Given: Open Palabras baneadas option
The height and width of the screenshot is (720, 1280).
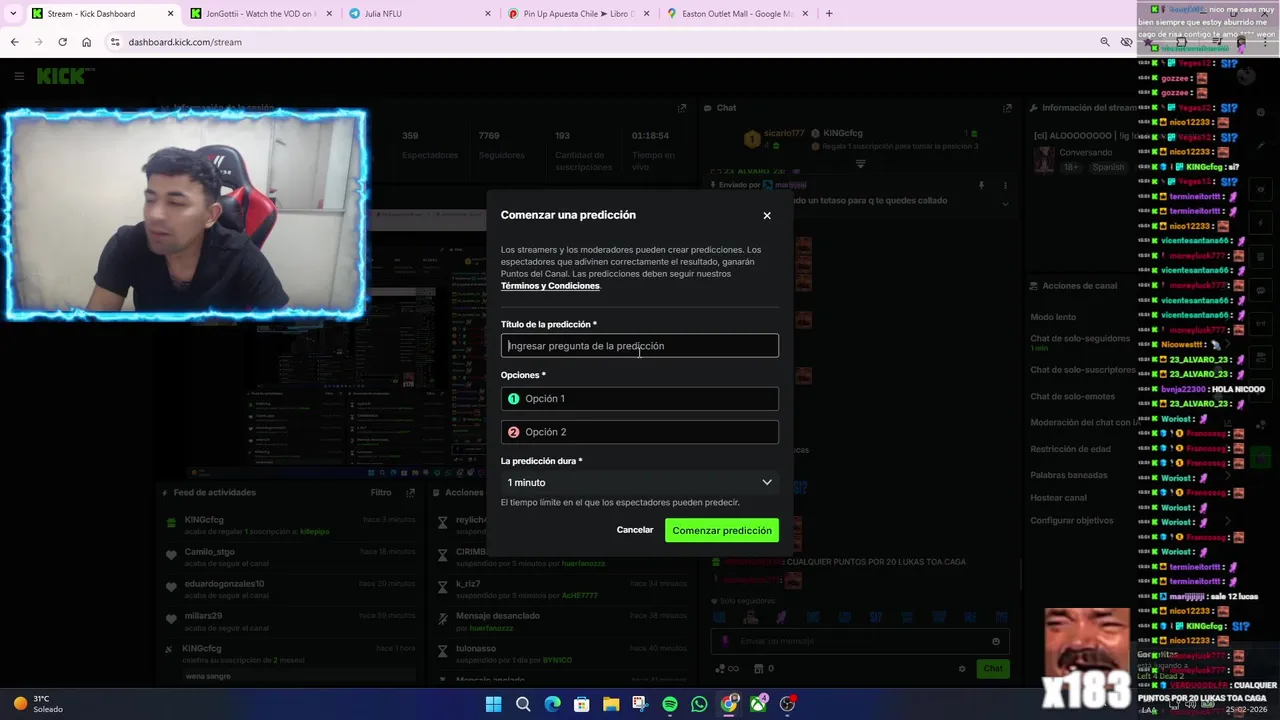Looking at the screenshot, I should coord(1069,475).
